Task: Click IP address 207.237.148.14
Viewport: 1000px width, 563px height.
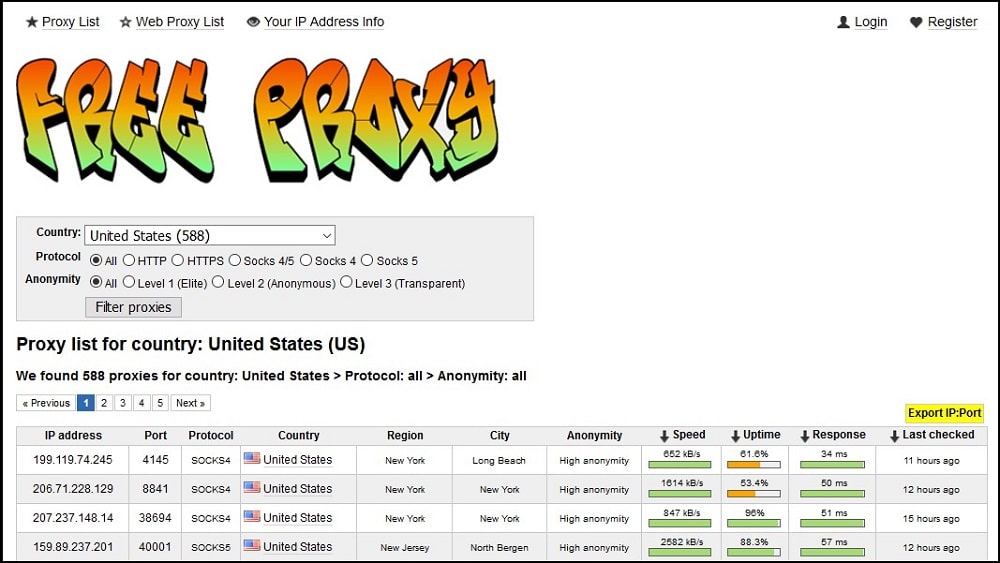Action: pyautogui.click(x=73, y=518)
